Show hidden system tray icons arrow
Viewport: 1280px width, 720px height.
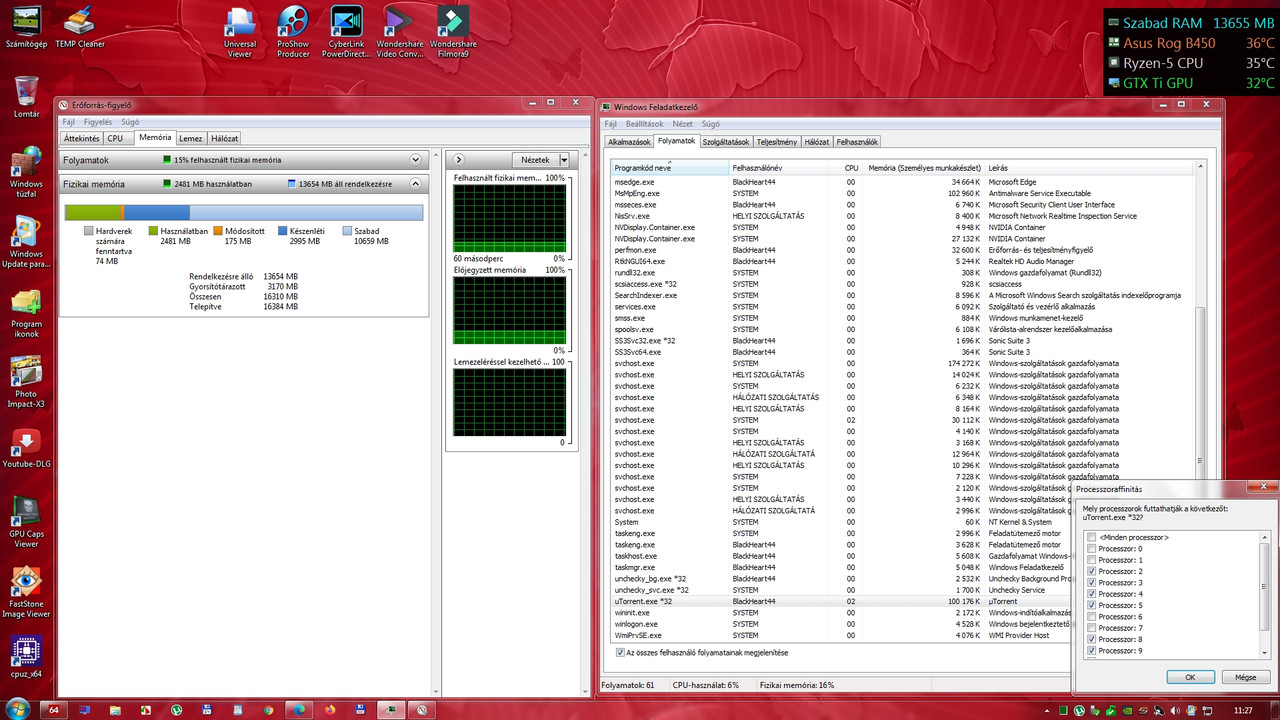pos(1047,710)
